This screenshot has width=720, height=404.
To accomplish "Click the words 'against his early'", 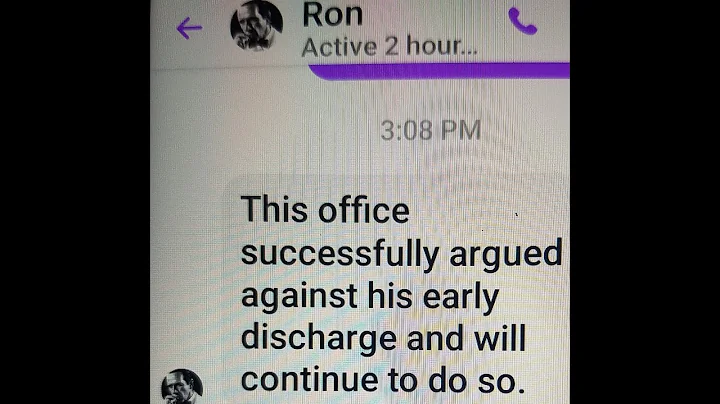I will pos(370,297).
